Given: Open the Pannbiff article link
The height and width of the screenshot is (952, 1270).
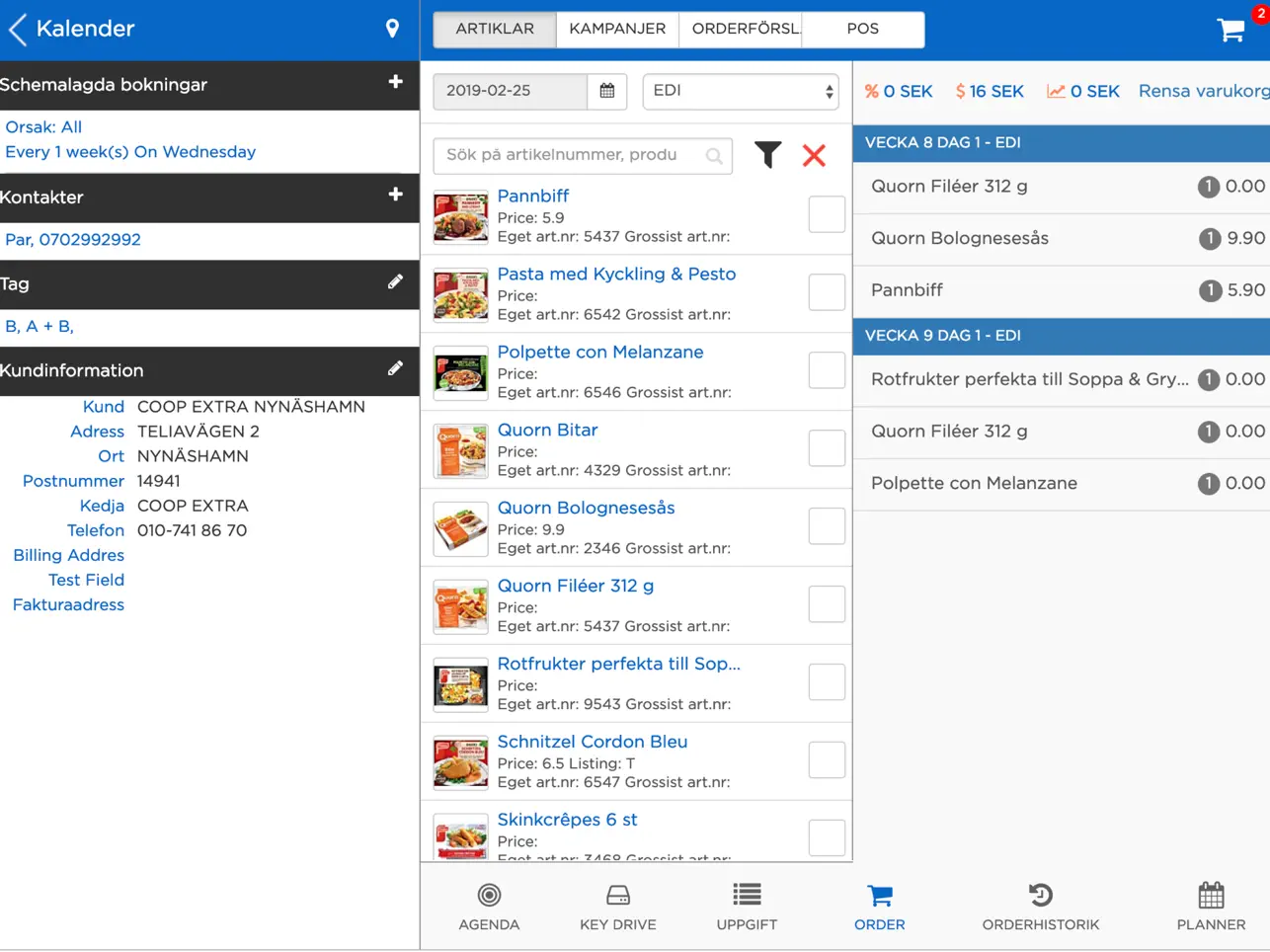Looking at the screenshot, I should pos(533,196).
